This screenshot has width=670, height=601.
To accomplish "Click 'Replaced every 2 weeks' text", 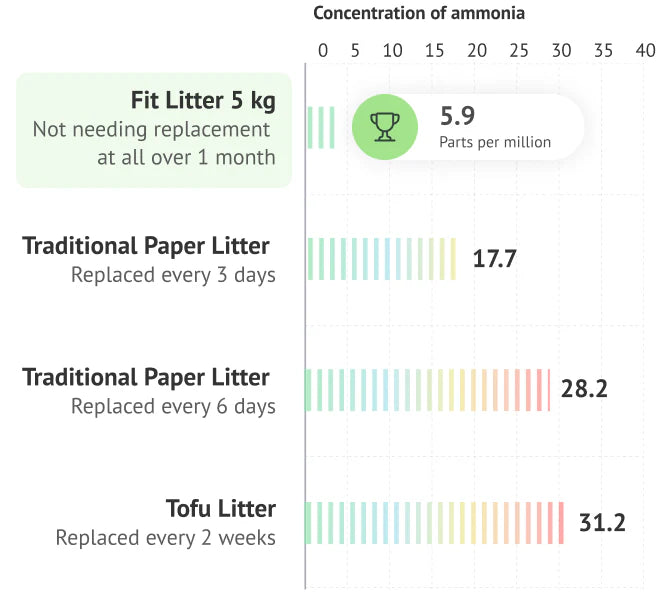I will (x=165, y=538).
